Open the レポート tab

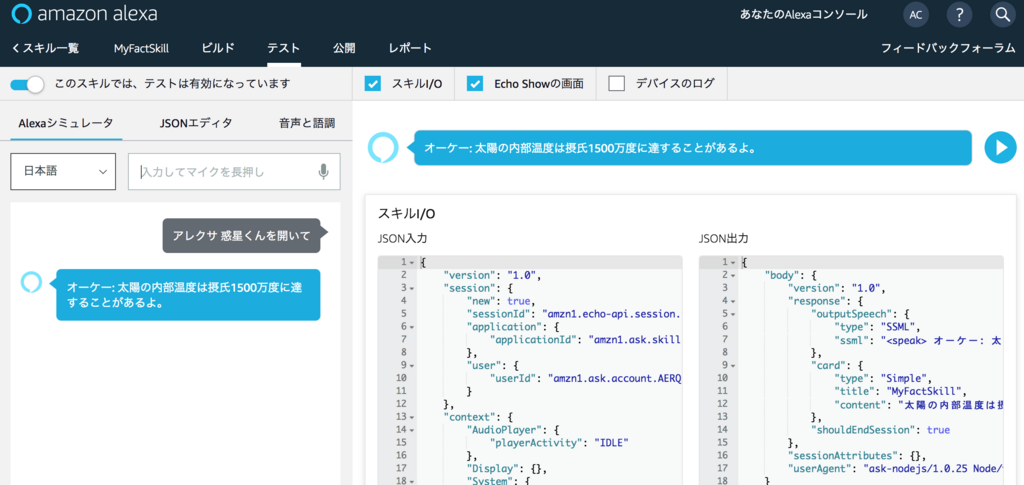click(x=410, y=48)
